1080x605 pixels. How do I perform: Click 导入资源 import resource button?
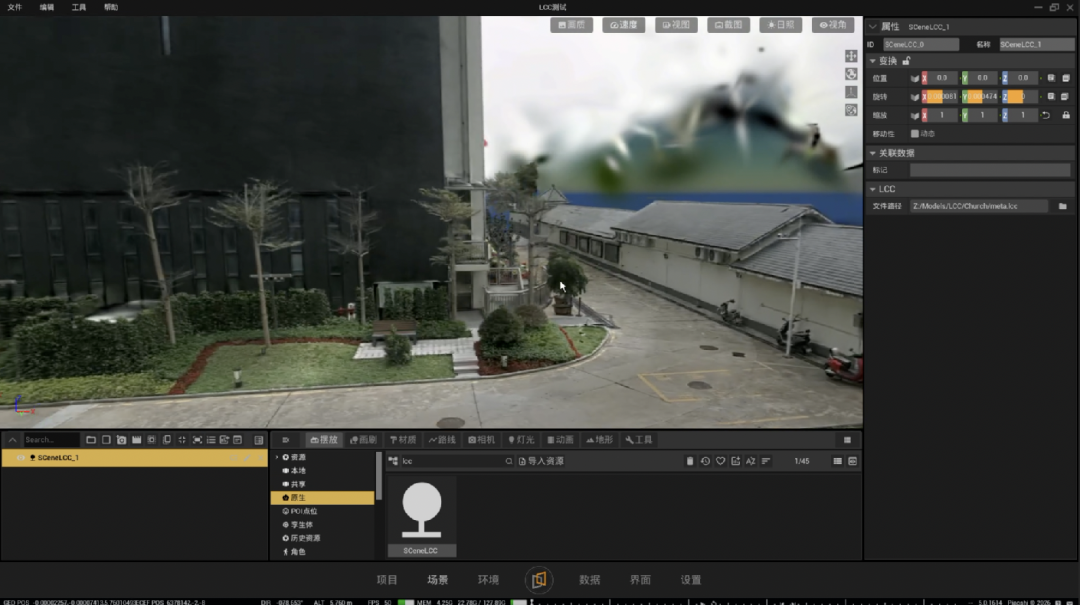coord(541,461)
